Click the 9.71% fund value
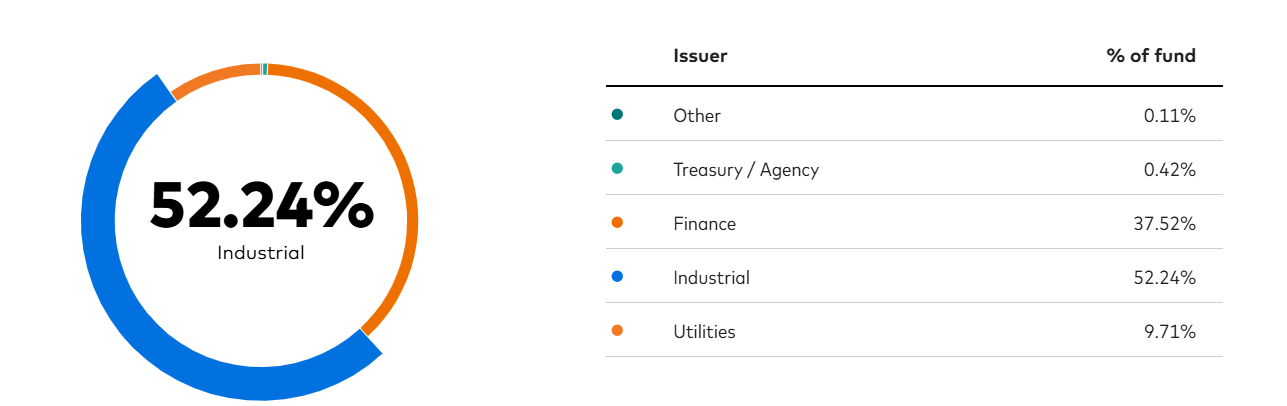 point(1169,331)
